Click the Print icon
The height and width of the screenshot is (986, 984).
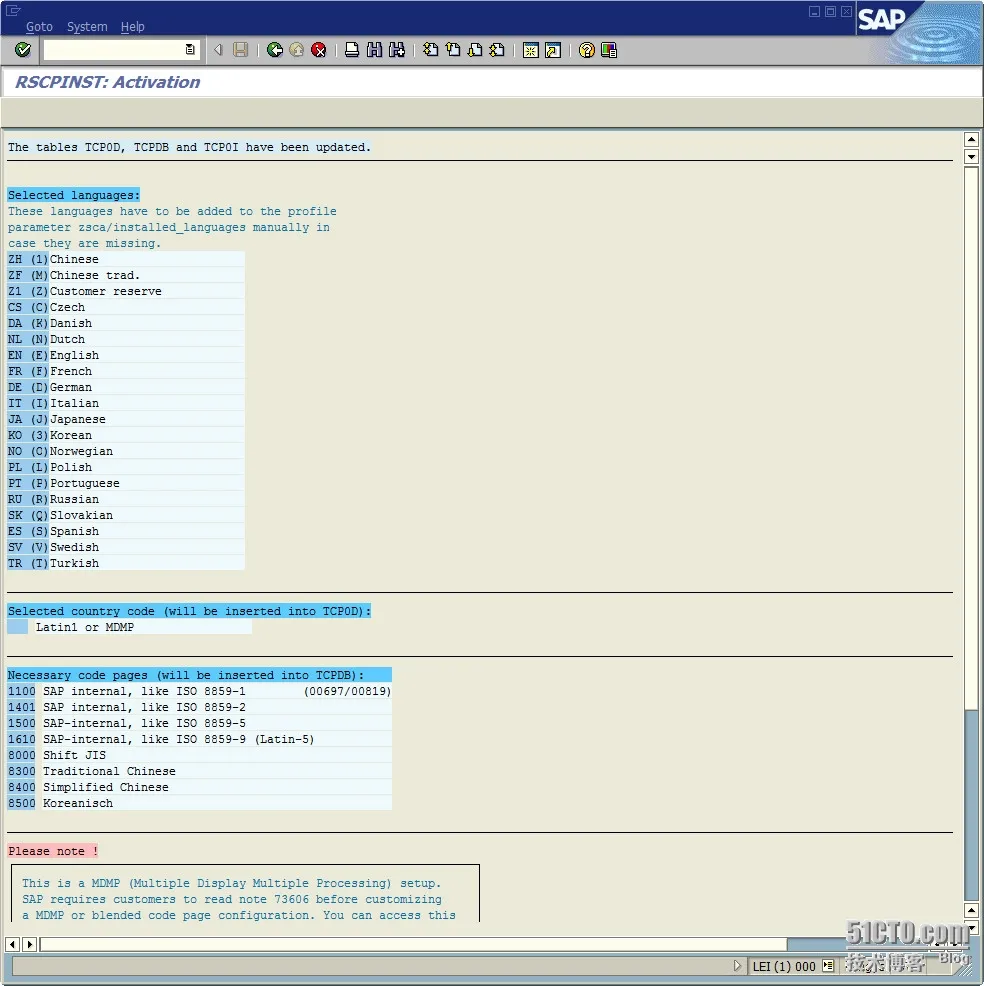pos(352,50)
